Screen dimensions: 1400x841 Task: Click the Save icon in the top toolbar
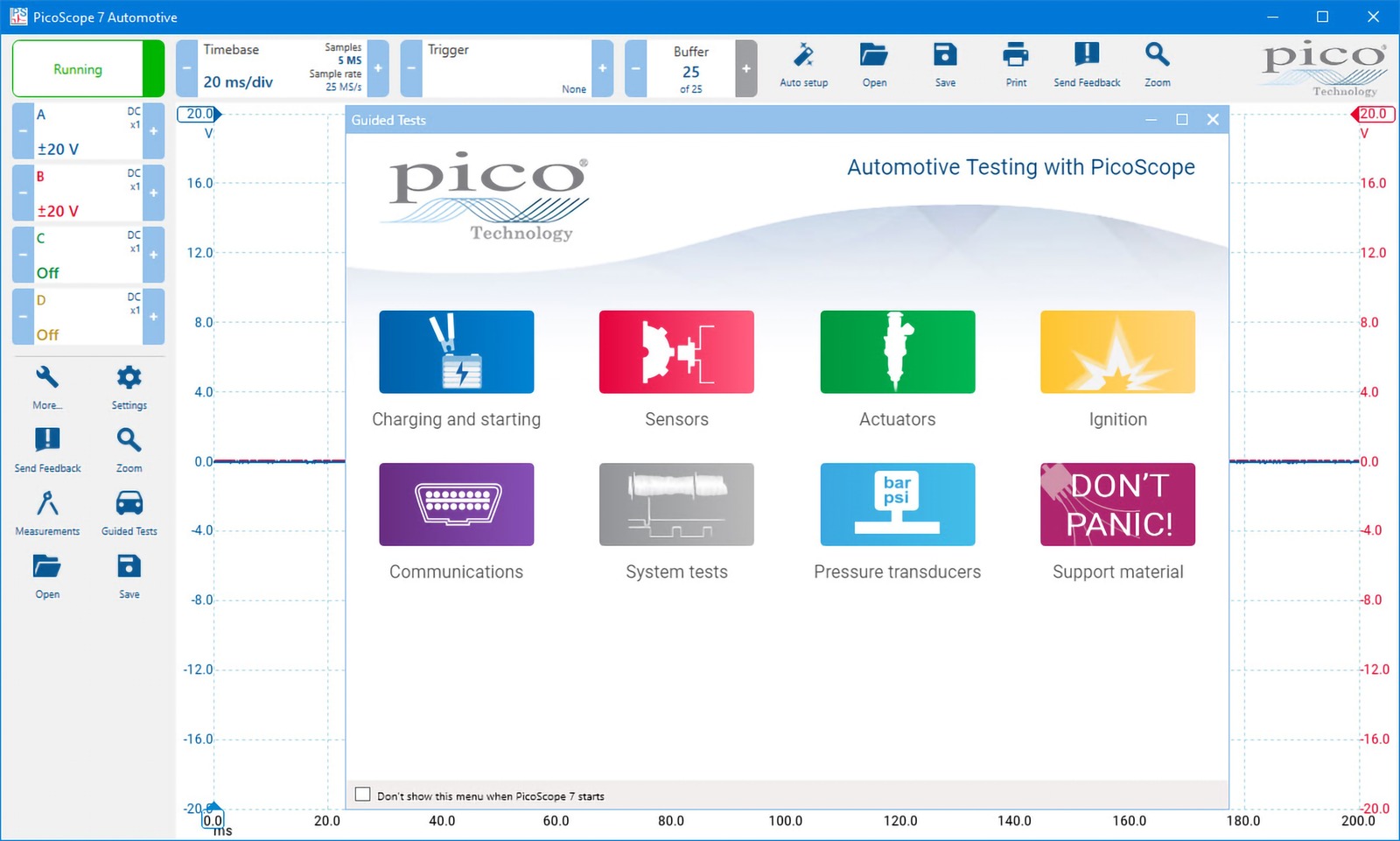coord(945,57)
